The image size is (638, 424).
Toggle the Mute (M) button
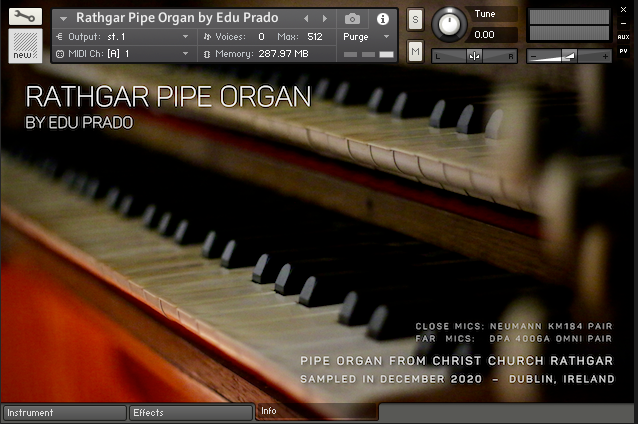[x=415, y=50]
